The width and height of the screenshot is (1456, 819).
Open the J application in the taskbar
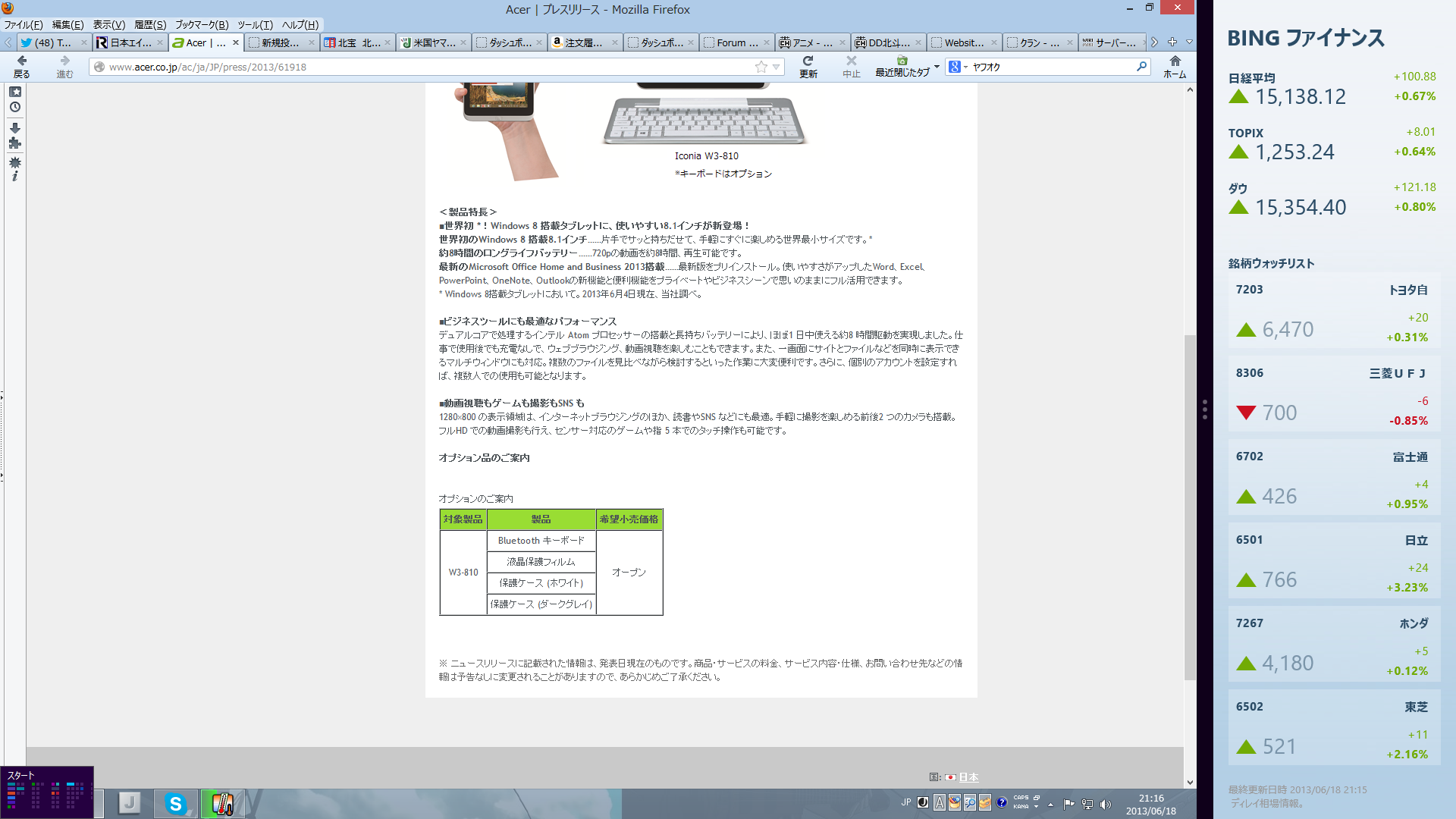[130, 803]
